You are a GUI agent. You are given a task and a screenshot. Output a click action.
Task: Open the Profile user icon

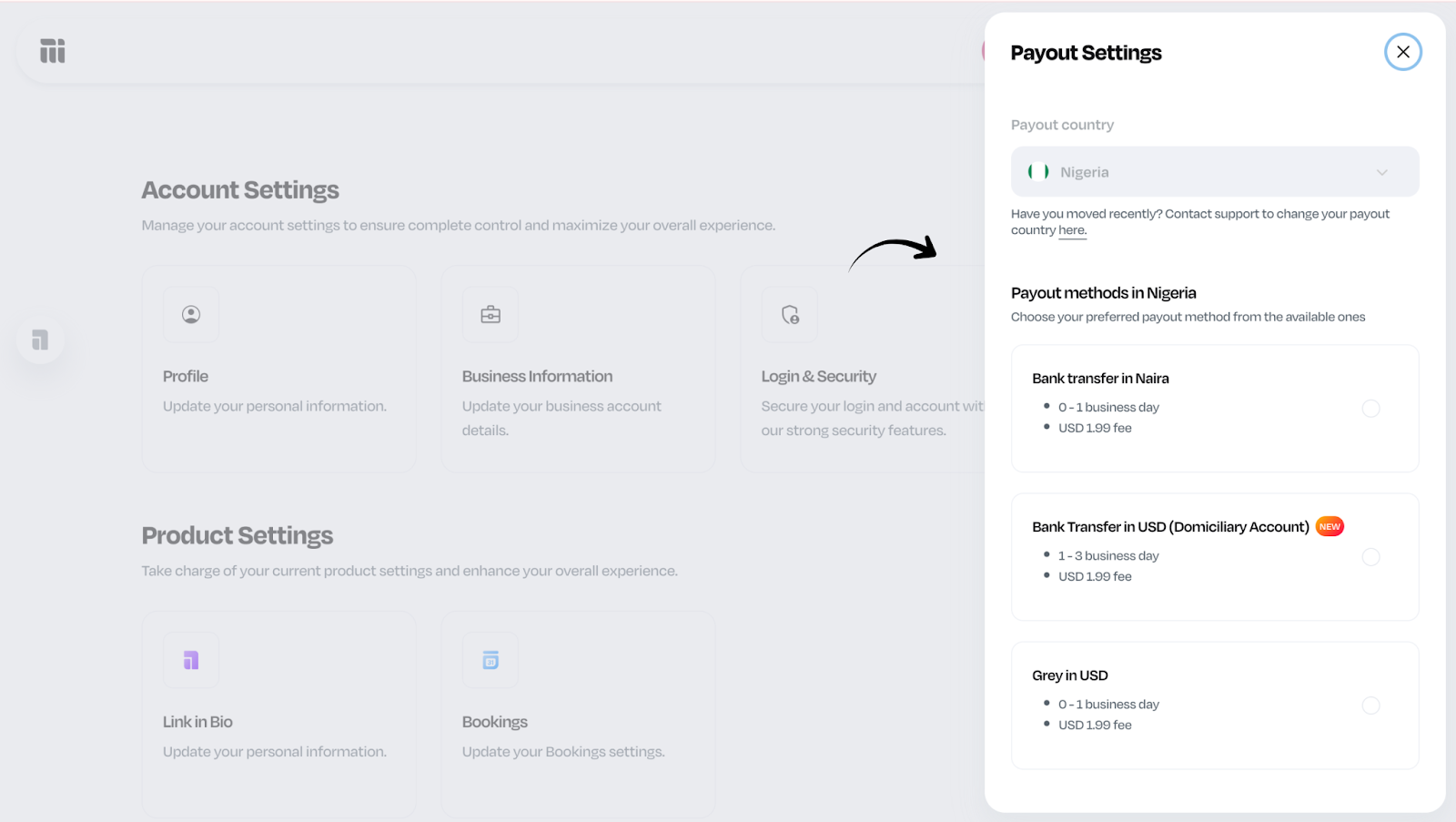coord(191,315)
